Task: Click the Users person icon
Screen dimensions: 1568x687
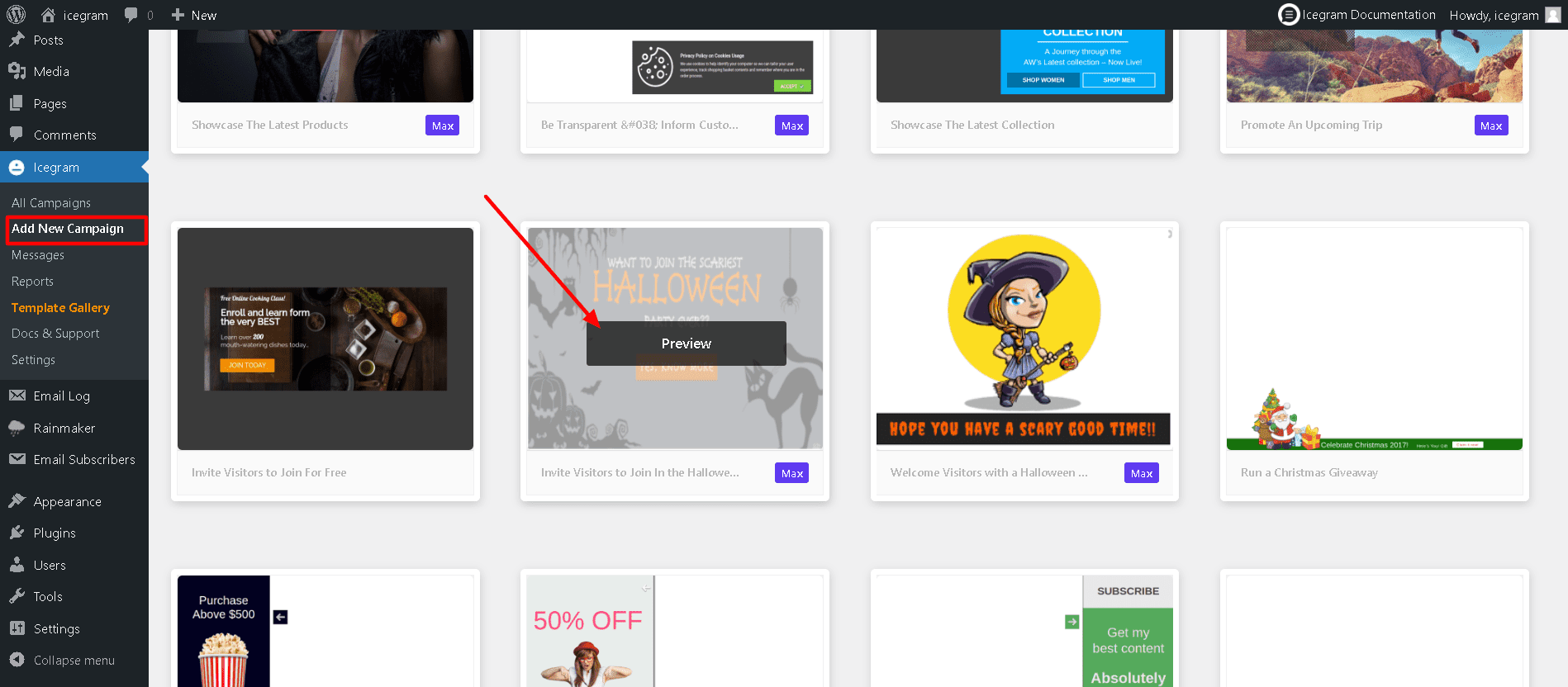Action: 17,565
